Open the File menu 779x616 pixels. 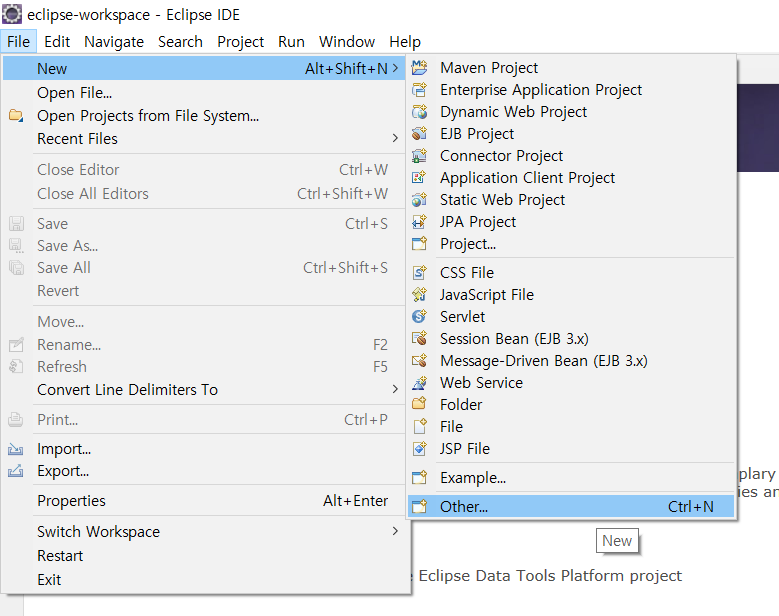18,42
